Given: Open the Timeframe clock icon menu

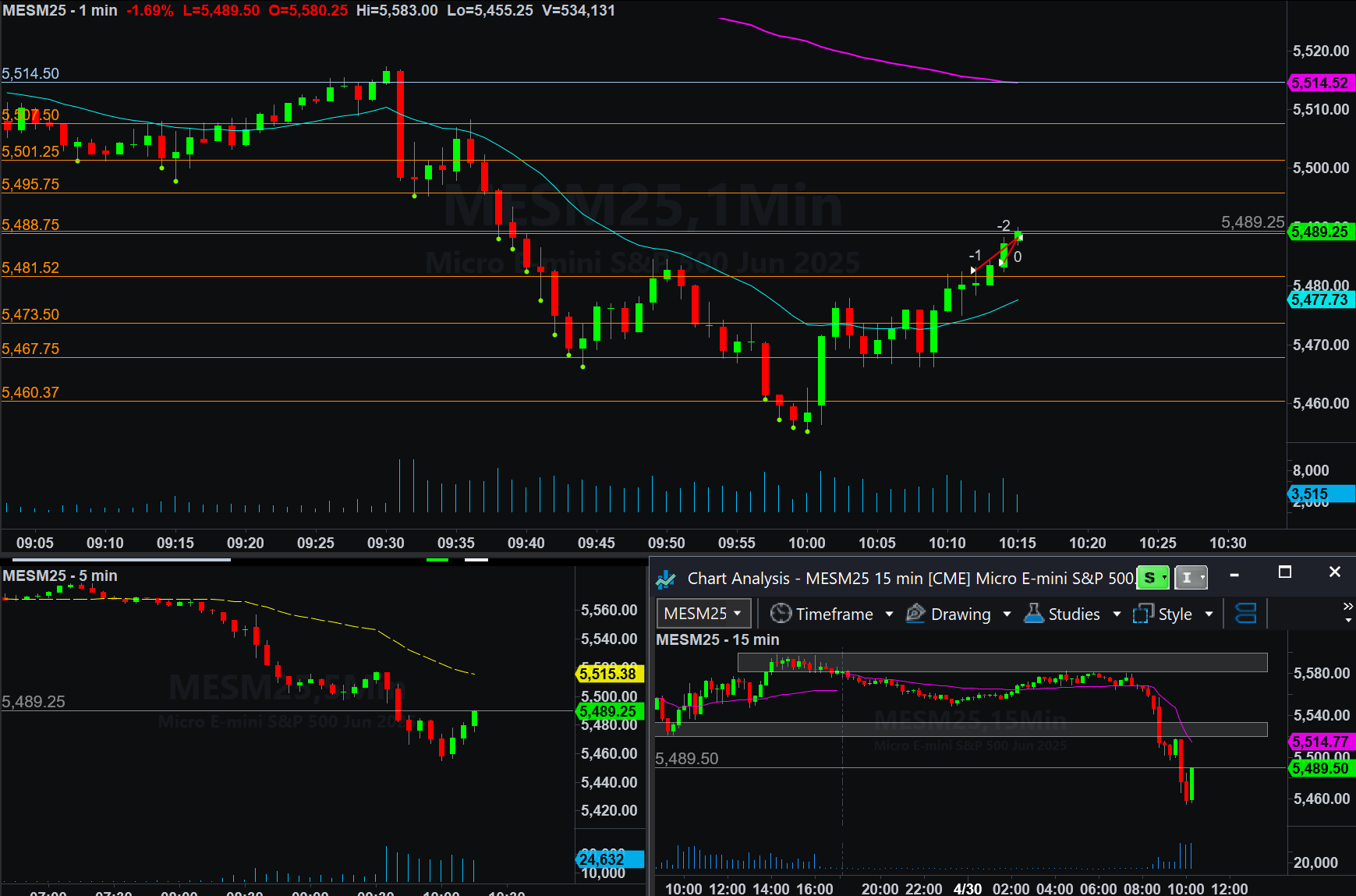Looking at the screenshot, I should (x=781, y=614).
